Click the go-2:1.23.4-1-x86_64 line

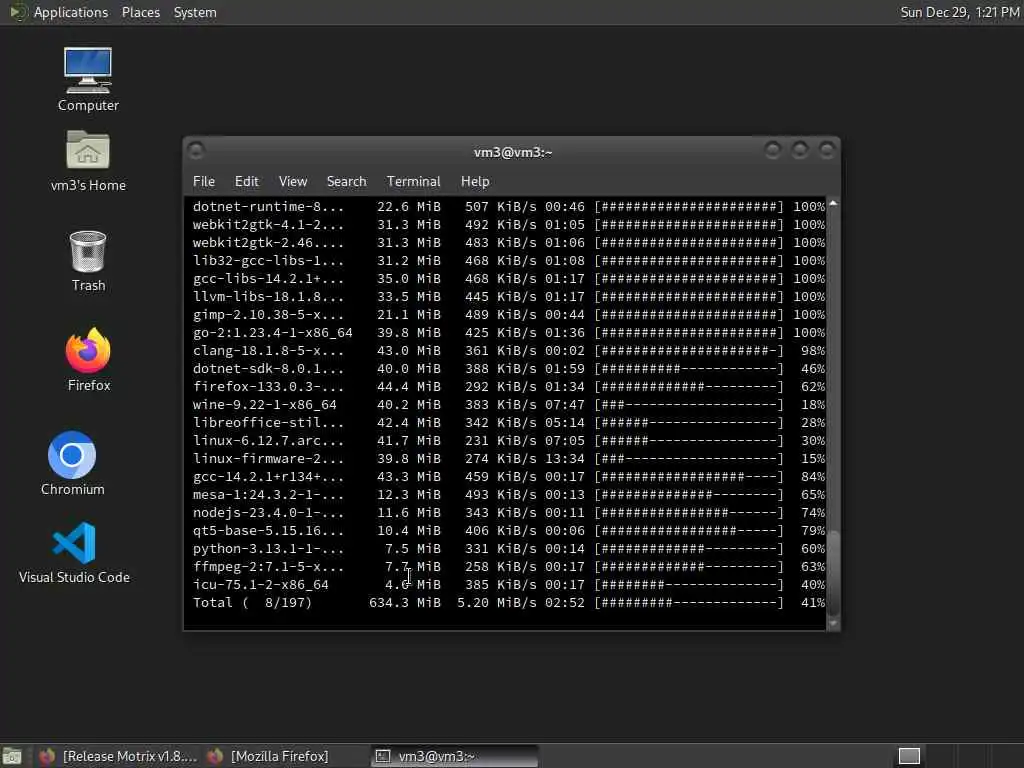point(509,332)
